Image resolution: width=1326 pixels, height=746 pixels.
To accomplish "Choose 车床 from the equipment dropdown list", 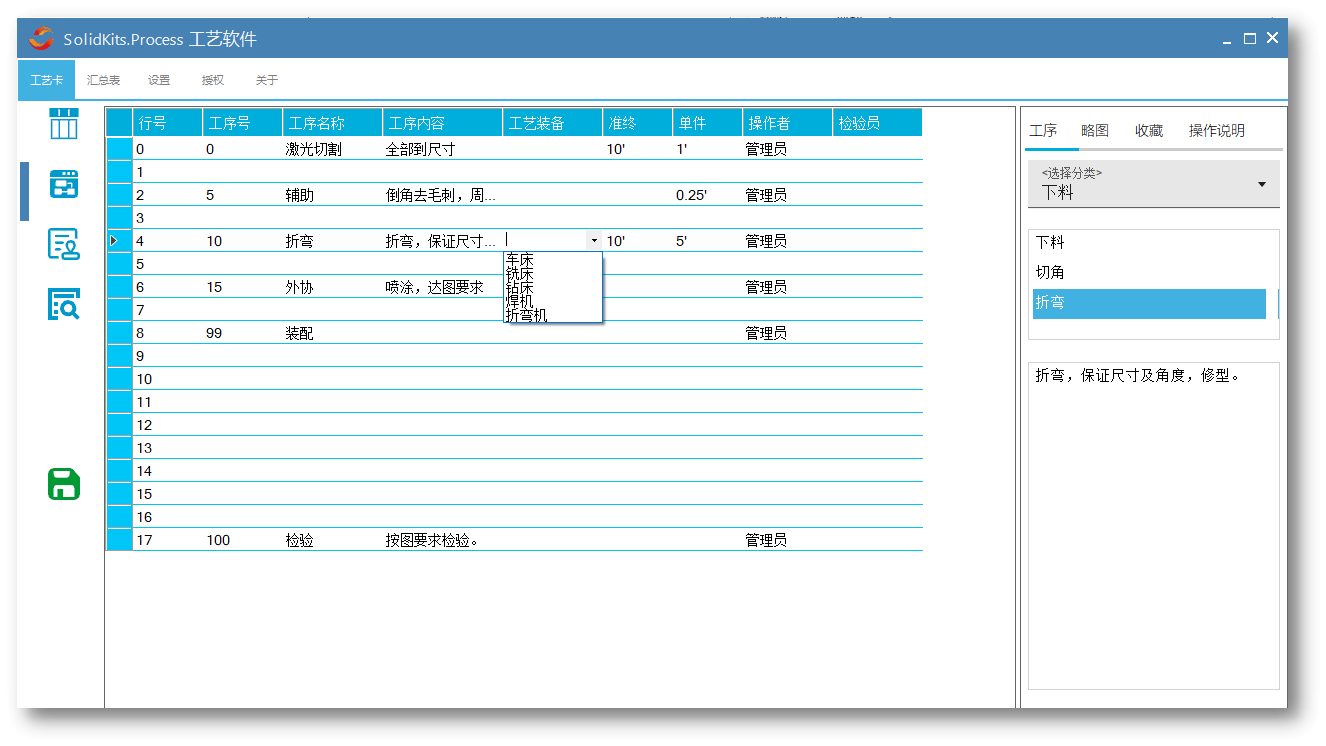I will click(x=520, y=259).
